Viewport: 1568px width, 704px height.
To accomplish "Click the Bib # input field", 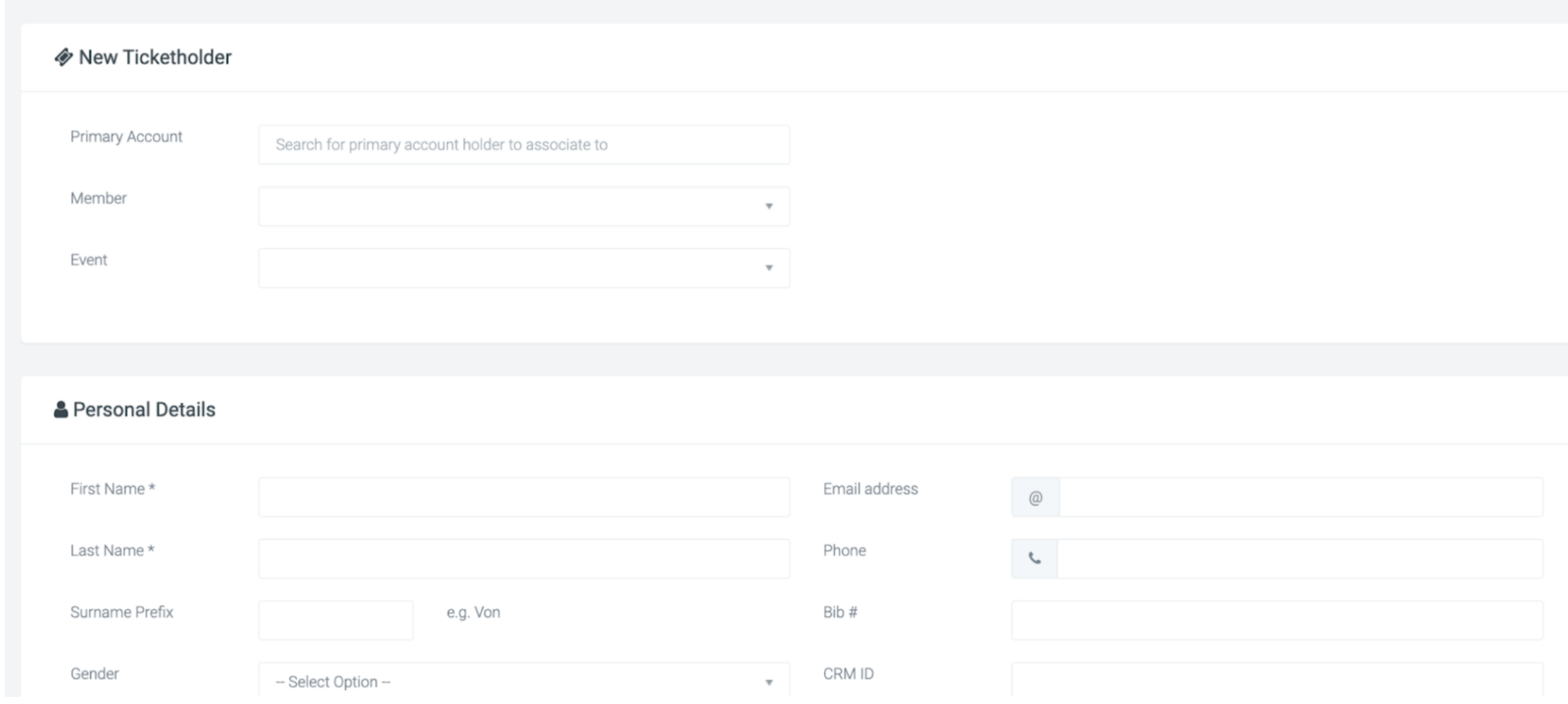I will pos(1277,620).
